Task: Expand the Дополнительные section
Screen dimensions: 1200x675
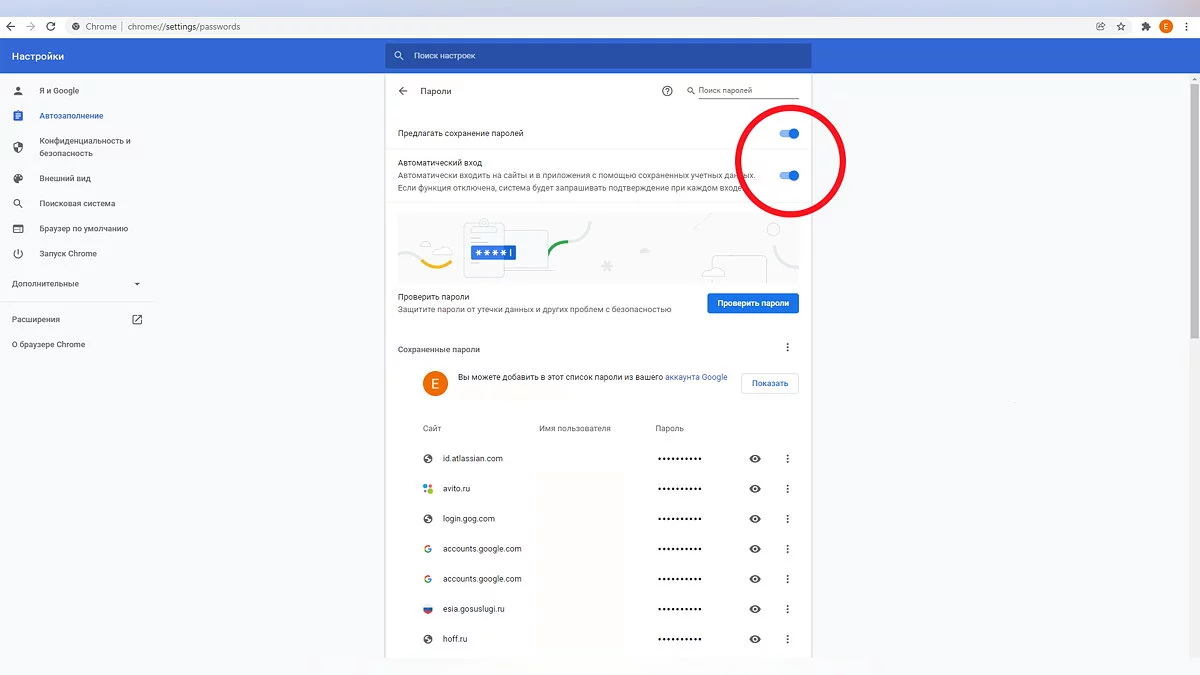Action: [77, 284]
